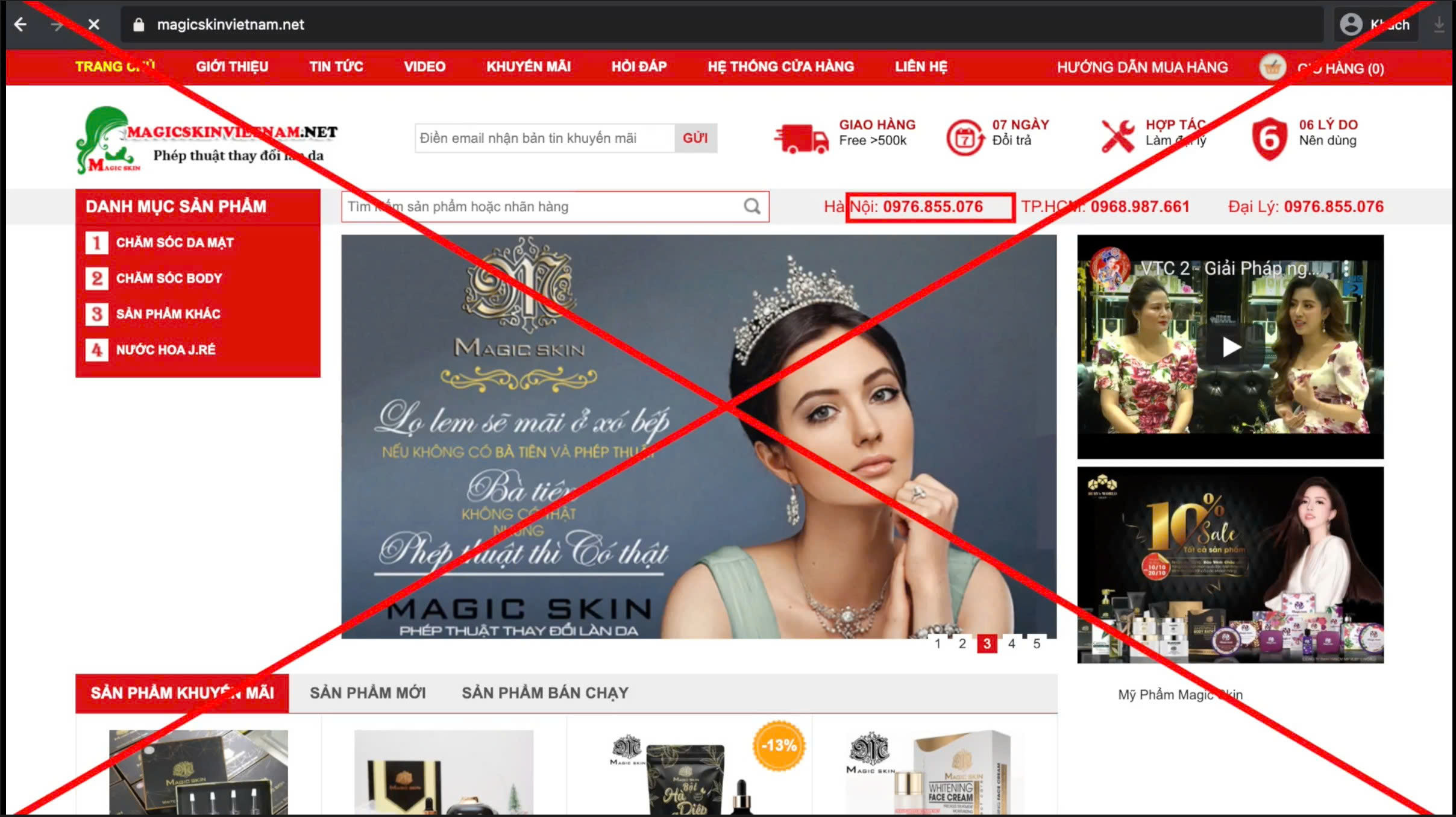Open the 10% Sale promotion banner
The height and width of the screenshot is (817, 1456).
point(1230,565)
